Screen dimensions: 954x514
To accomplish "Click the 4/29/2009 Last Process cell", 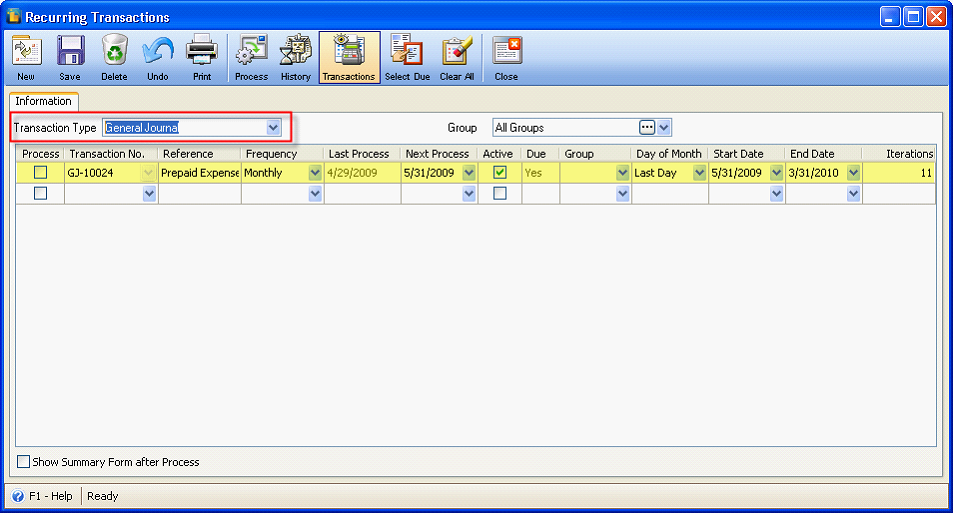I will click(x=362, y=173).
